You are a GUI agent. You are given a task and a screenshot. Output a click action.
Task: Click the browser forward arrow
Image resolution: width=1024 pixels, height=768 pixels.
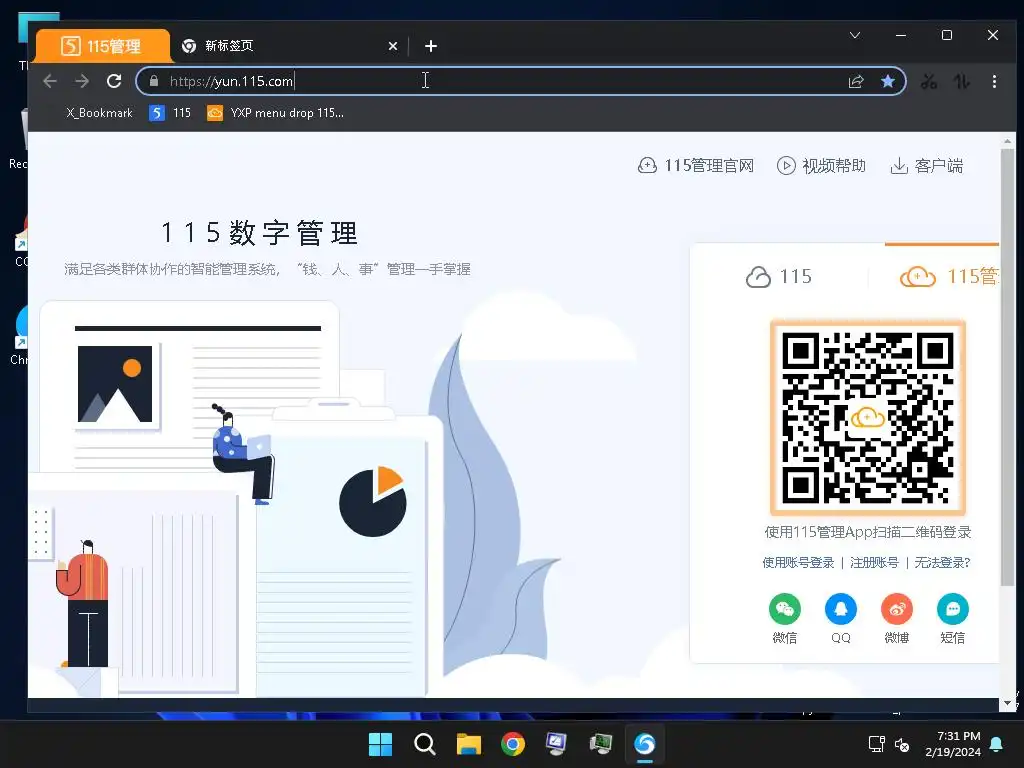pyautogui.click(x=82, y=81)
